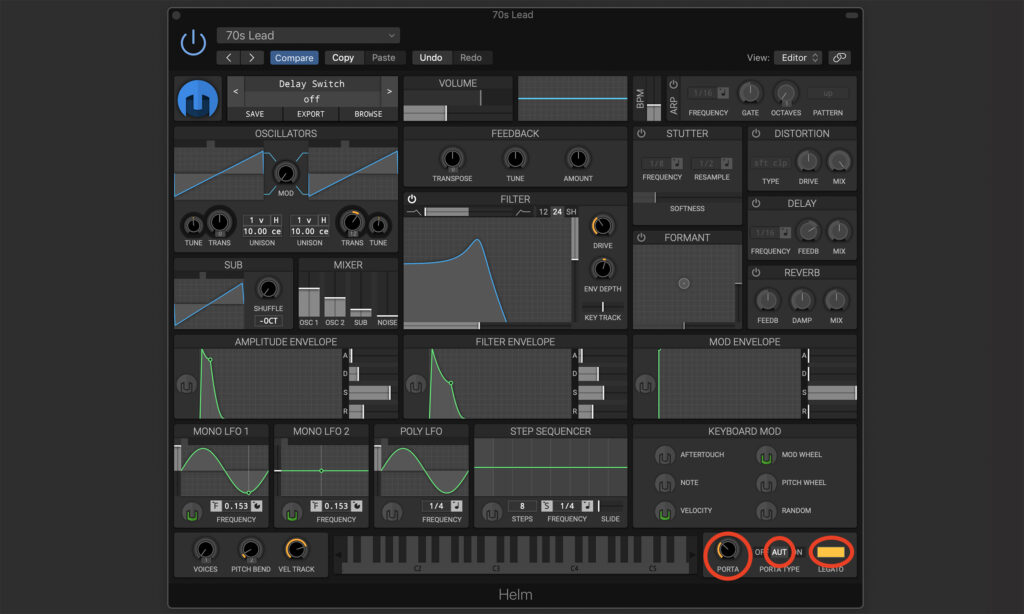The height and width of the screenshot is (614, 1024).
Task: Click the Step Sequencer modulation source icon
Action: click(492, 513)
